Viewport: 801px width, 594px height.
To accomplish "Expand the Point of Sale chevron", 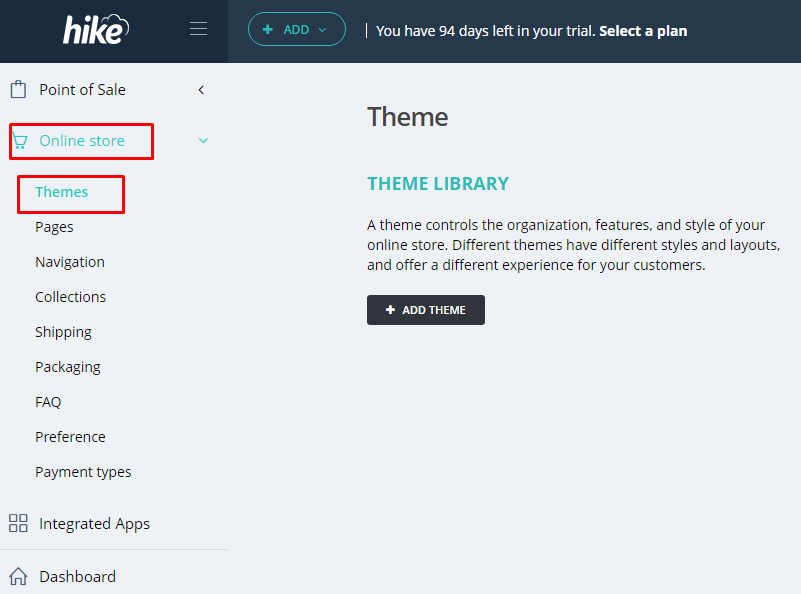I will 201,90.
